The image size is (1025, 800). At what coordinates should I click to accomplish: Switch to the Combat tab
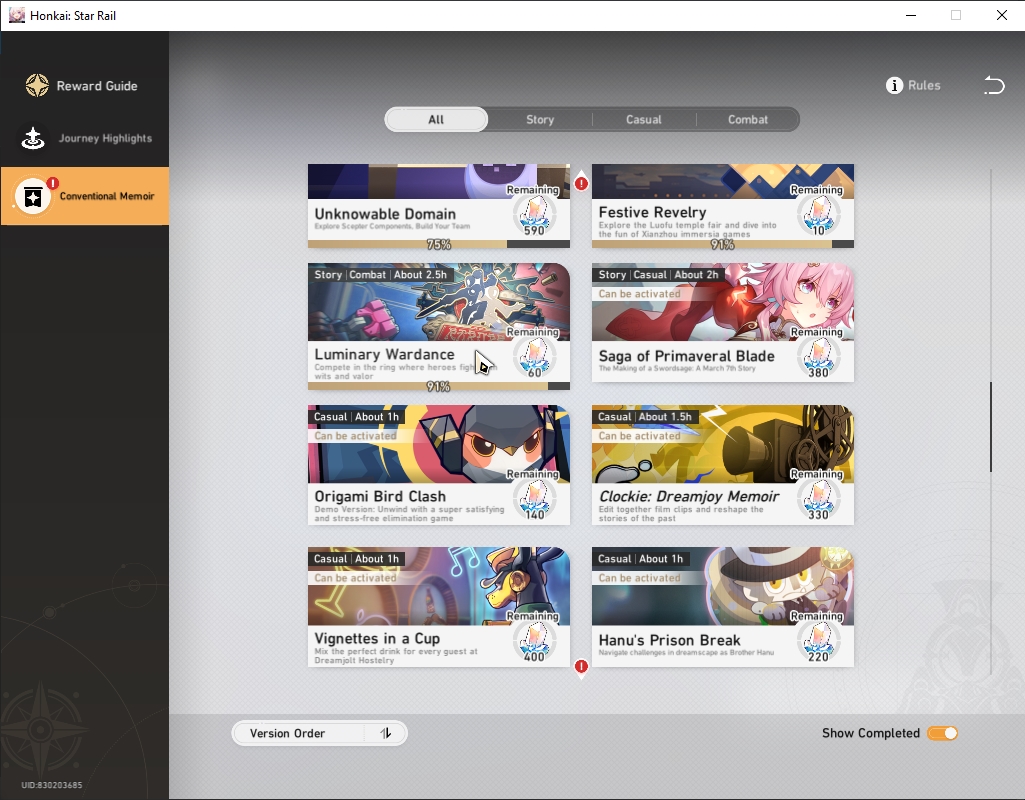tap(748, 120)
